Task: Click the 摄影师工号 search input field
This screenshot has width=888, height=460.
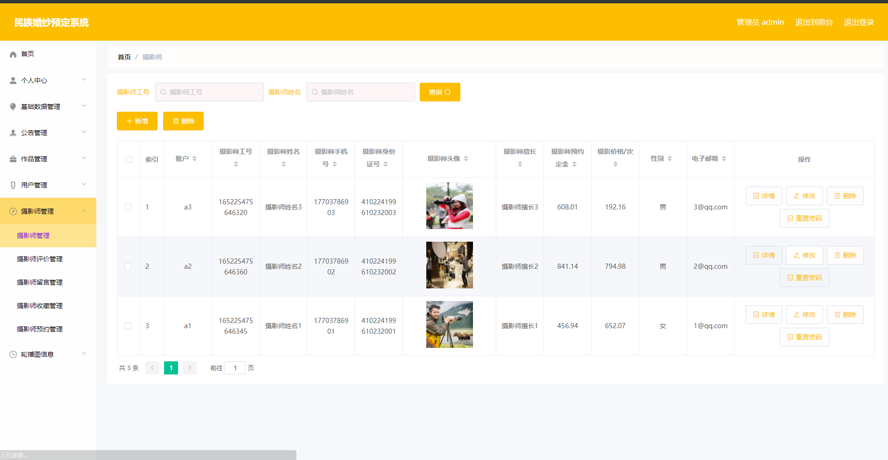Action: pos(210,92)
